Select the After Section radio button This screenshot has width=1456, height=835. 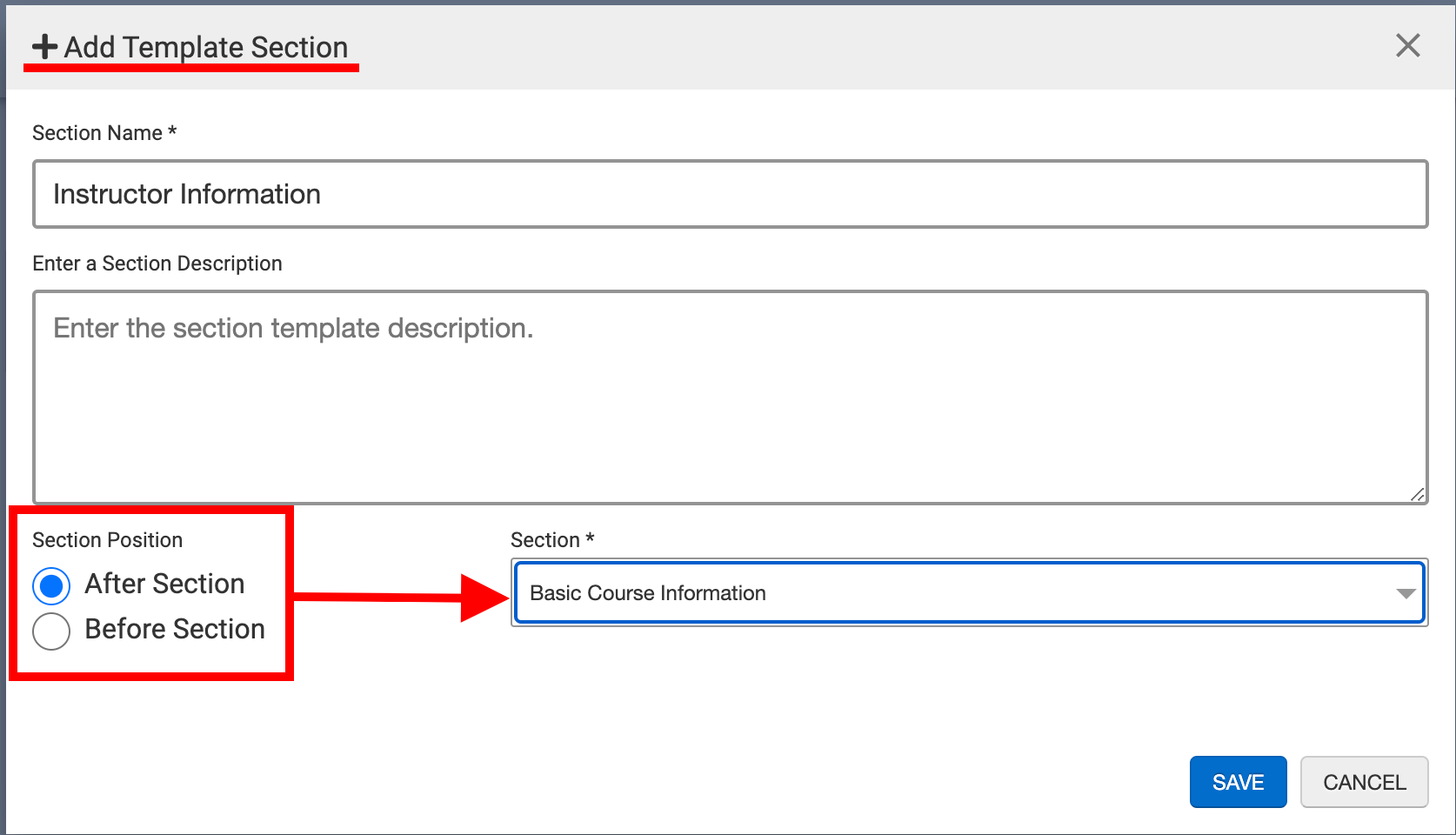pos(51,586)
